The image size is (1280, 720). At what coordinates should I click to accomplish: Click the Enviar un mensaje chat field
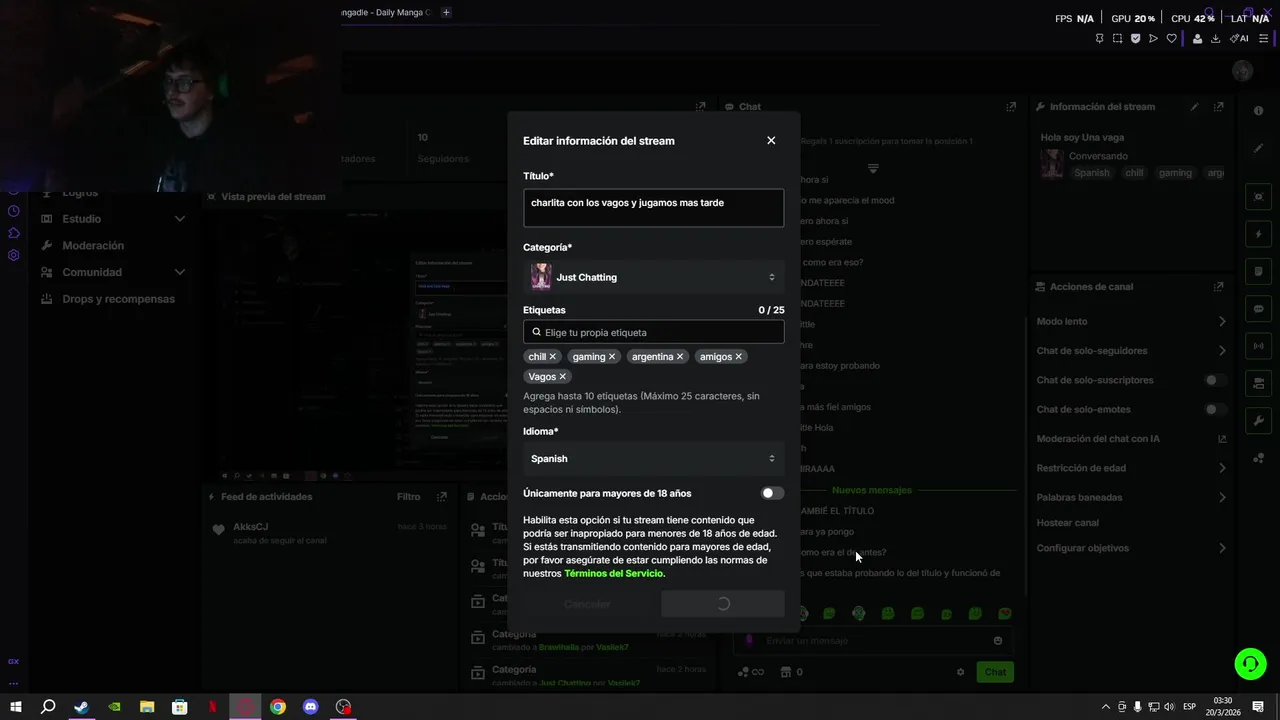tap(875, 641)
